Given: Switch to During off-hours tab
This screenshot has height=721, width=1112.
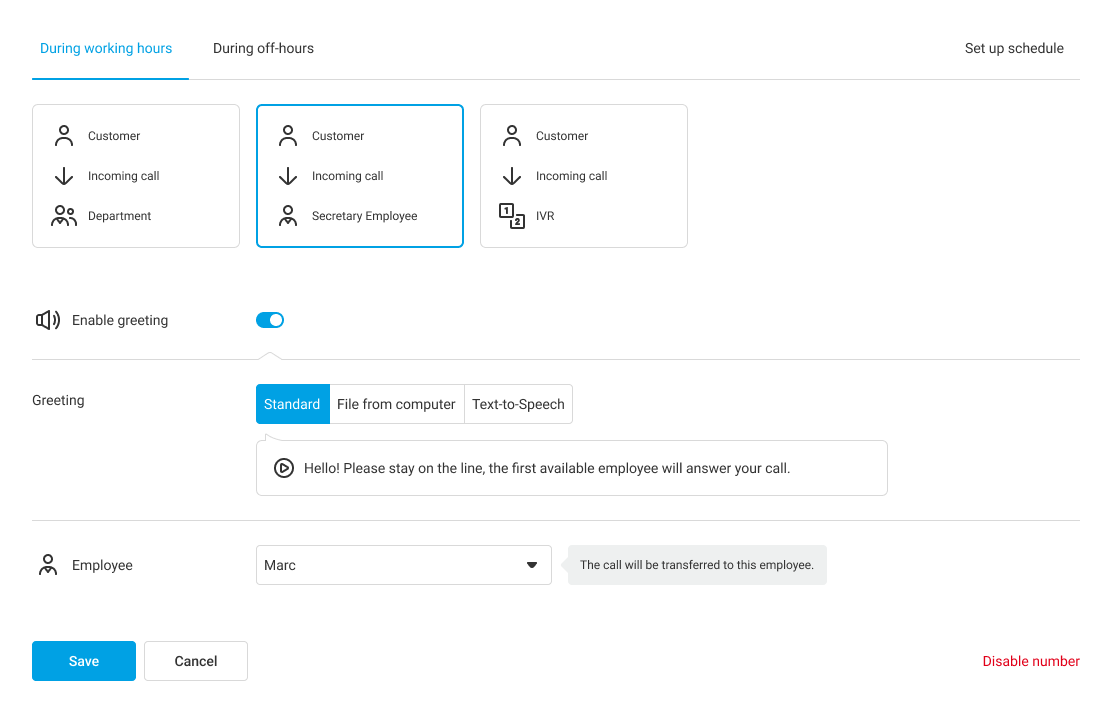Looking at the screenshot, I should coord(263,48).
